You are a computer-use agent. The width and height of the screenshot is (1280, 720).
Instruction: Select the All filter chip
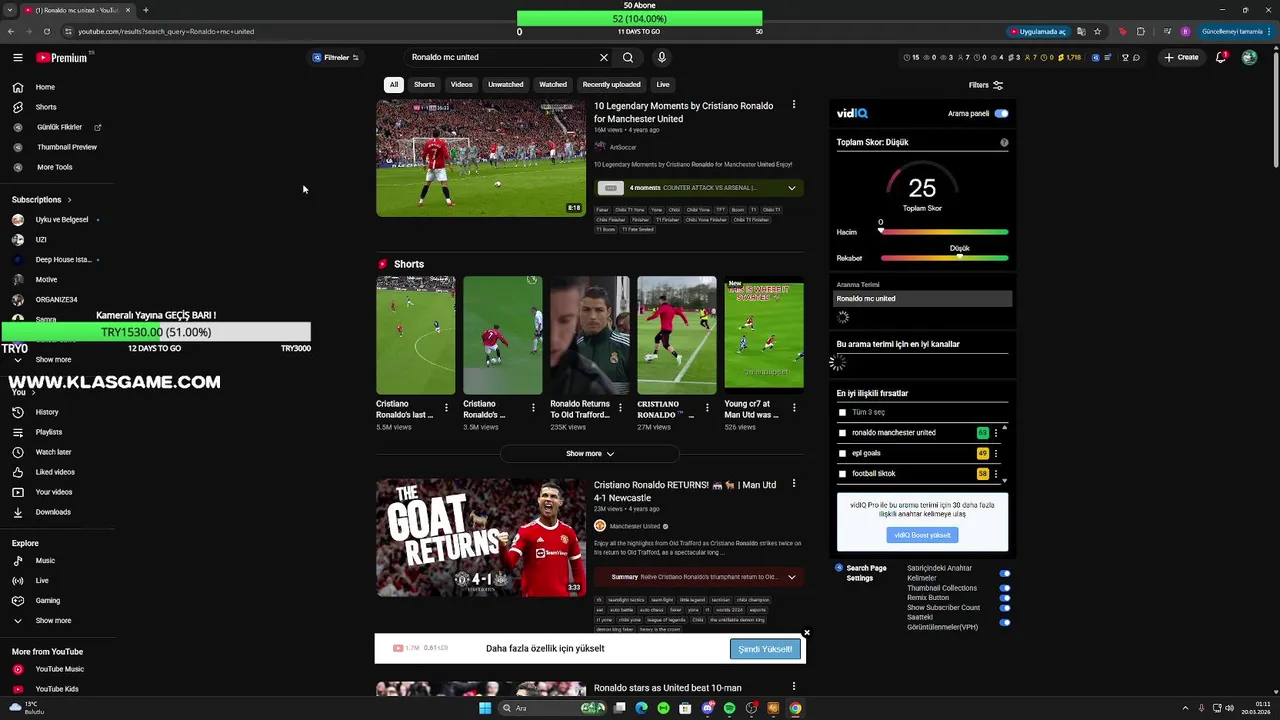click(x=394, y=85)
